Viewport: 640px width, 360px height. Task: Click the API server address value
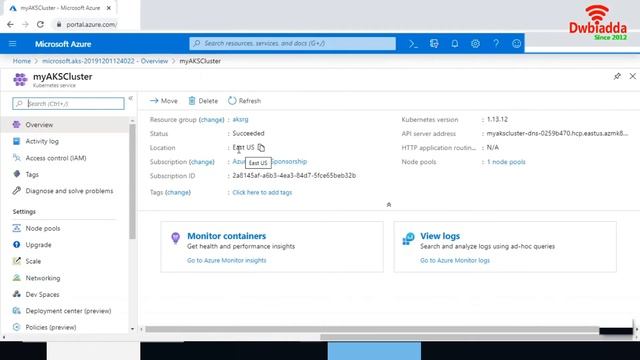coord(557,133)
